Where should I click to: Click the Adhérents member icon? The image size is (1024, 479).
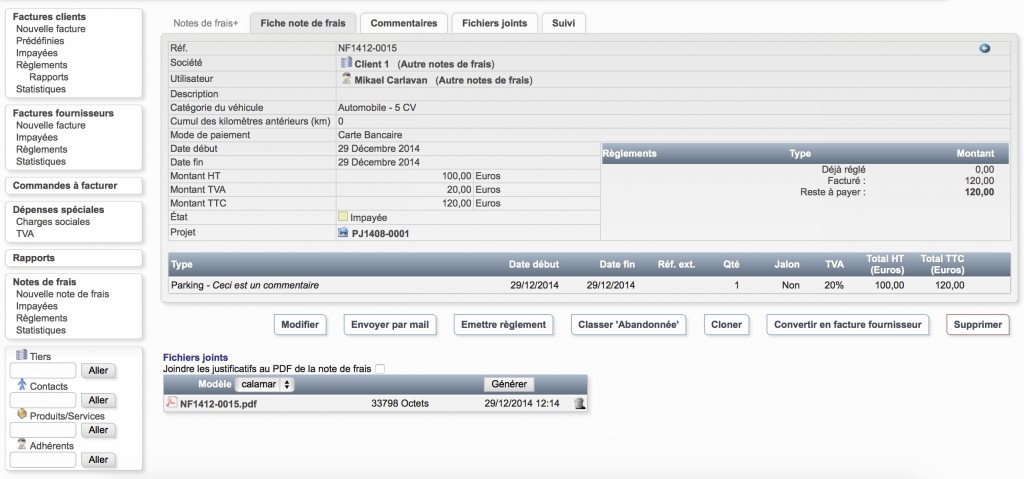tap(22, 444)
